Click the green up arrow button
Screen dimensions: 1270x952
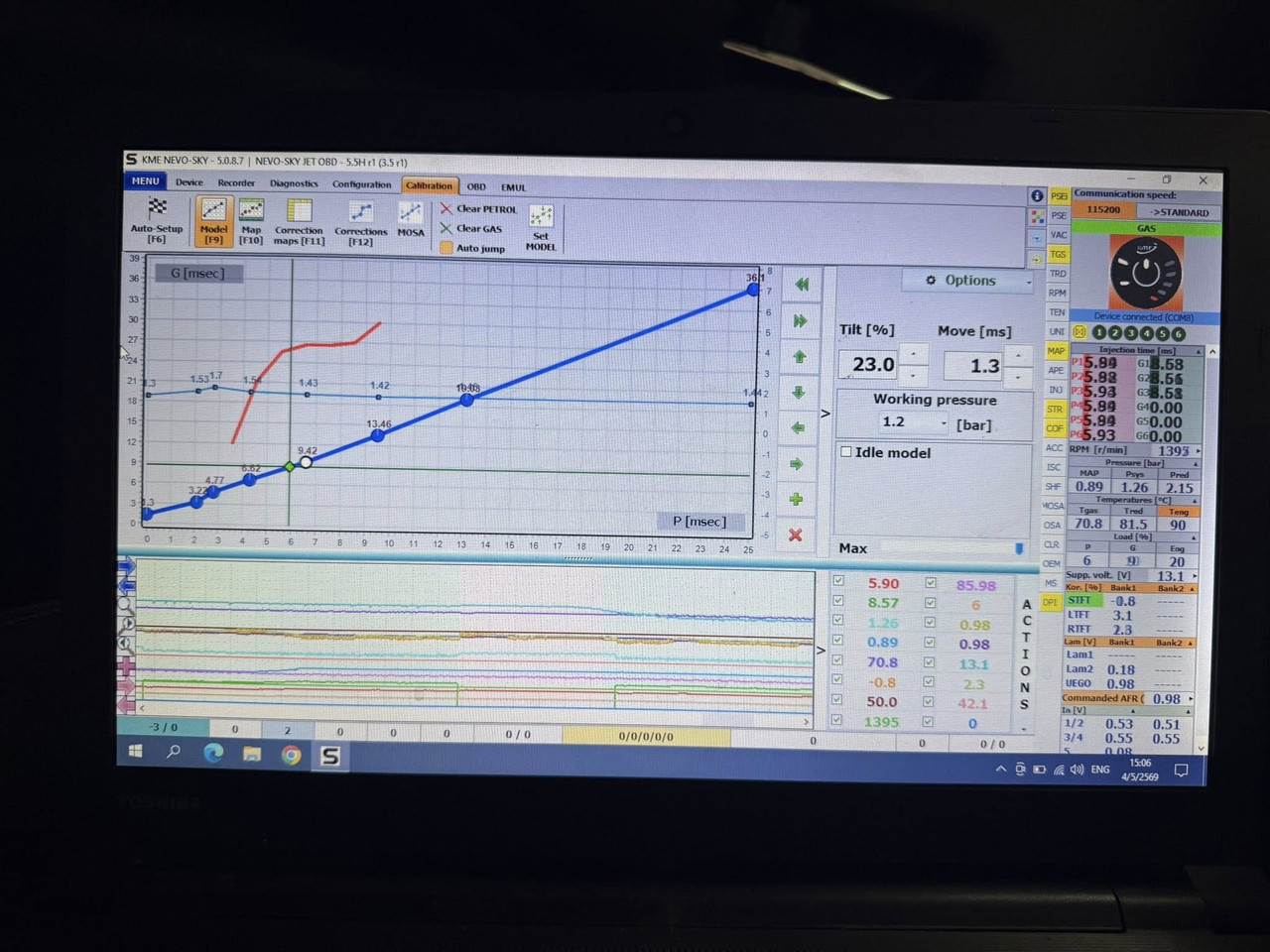(800, 356)
